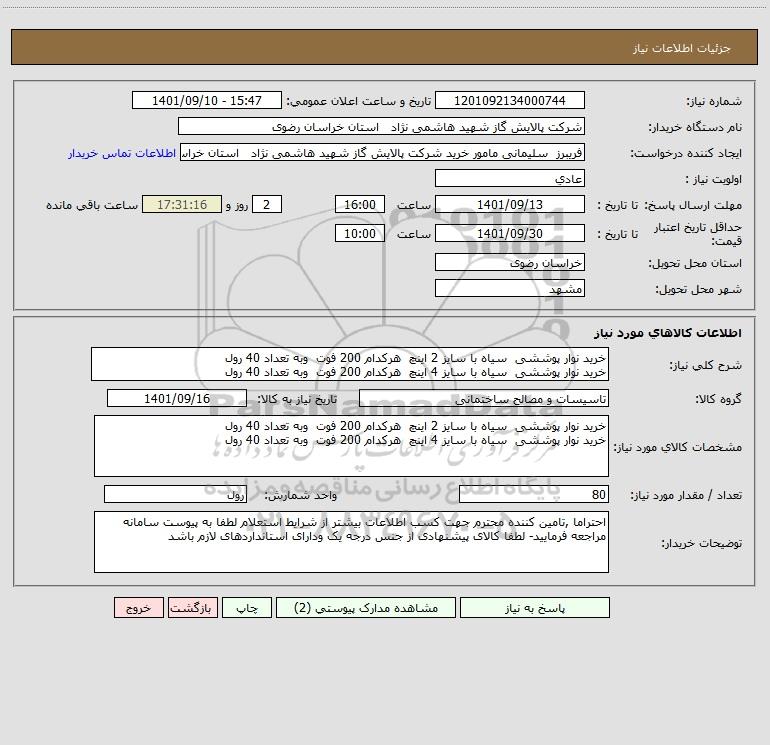Click the اطلاعات کالاهای مورد نیاز section heading
770x745 pixels.
(668, 333)
